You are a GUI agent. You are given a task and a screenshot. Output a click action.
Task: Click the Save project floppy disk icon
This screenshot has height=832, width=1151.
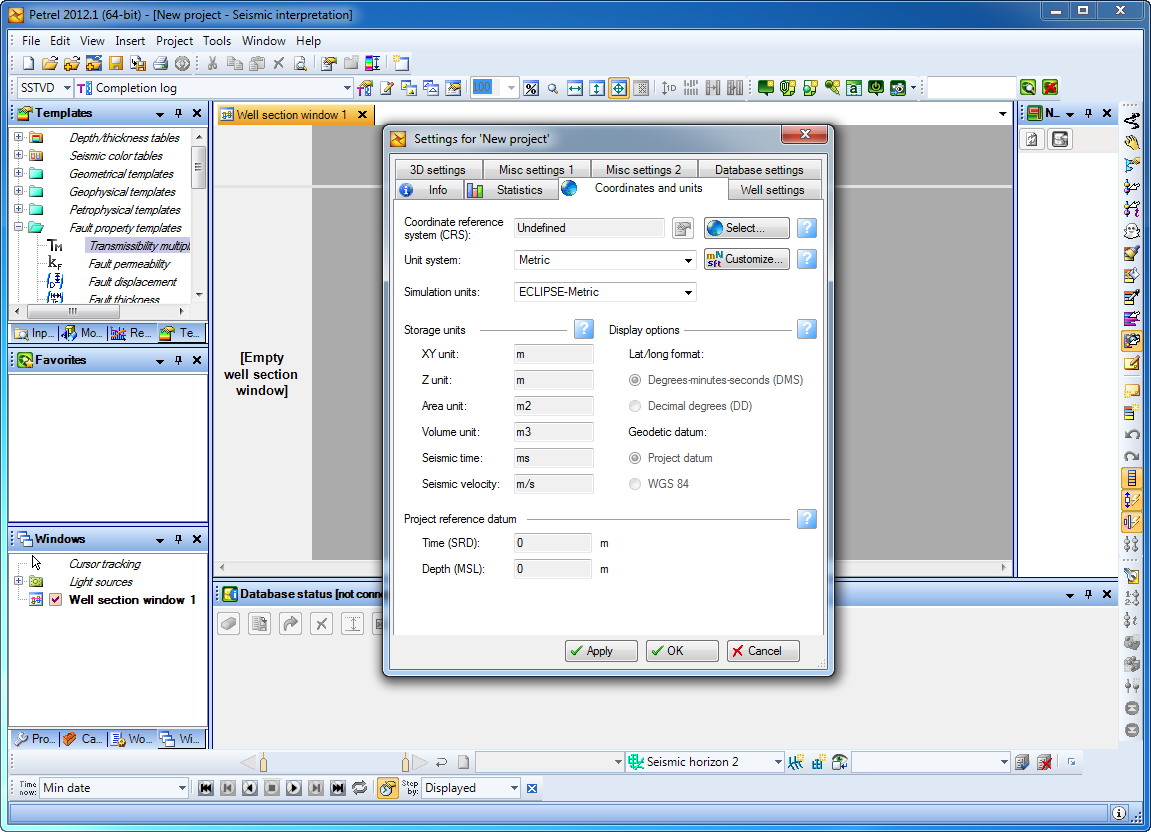[116, 64]
